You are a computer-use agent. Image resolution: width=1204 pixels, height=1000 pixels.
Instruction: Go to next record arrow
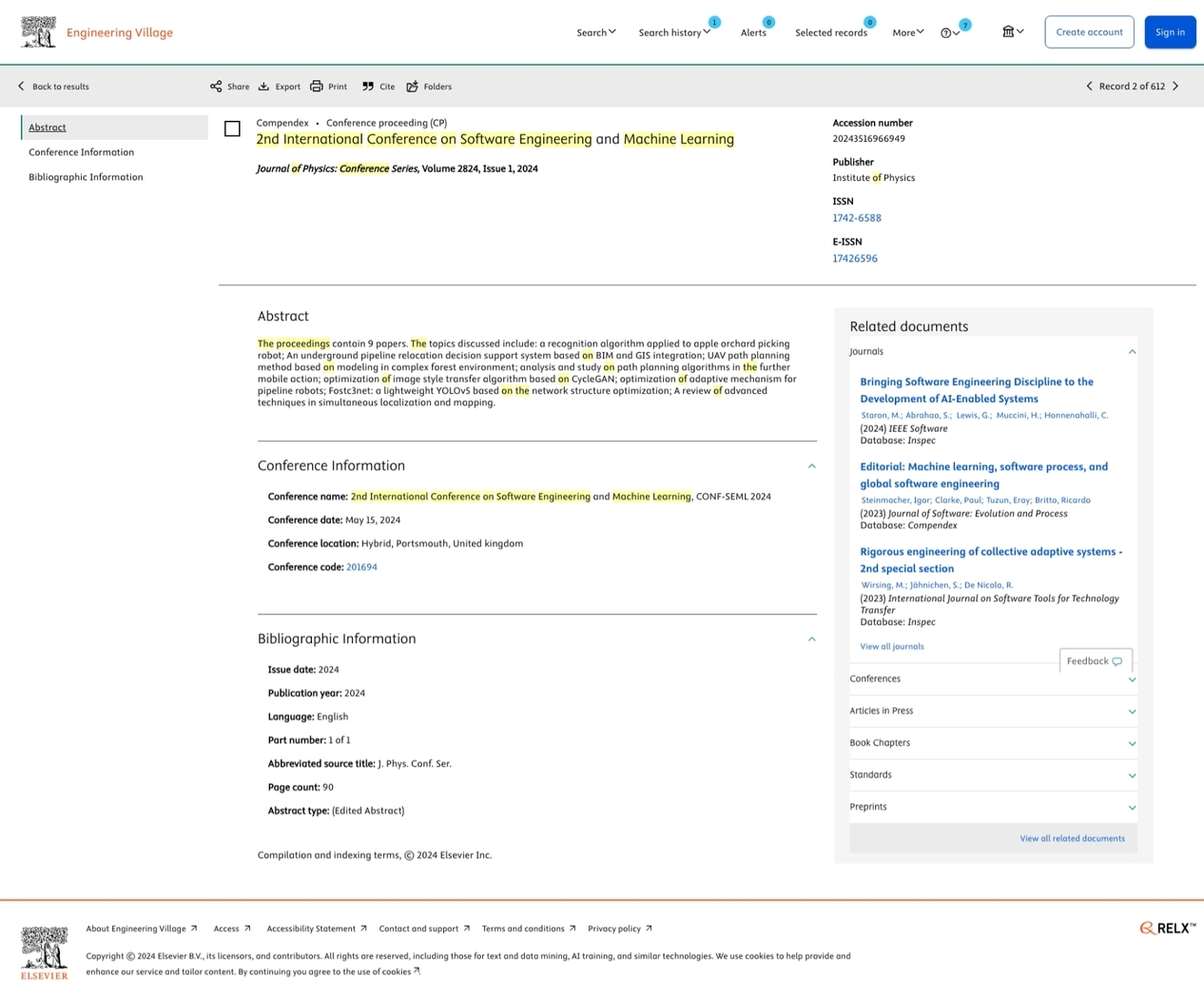click(x=1176, y=87)
